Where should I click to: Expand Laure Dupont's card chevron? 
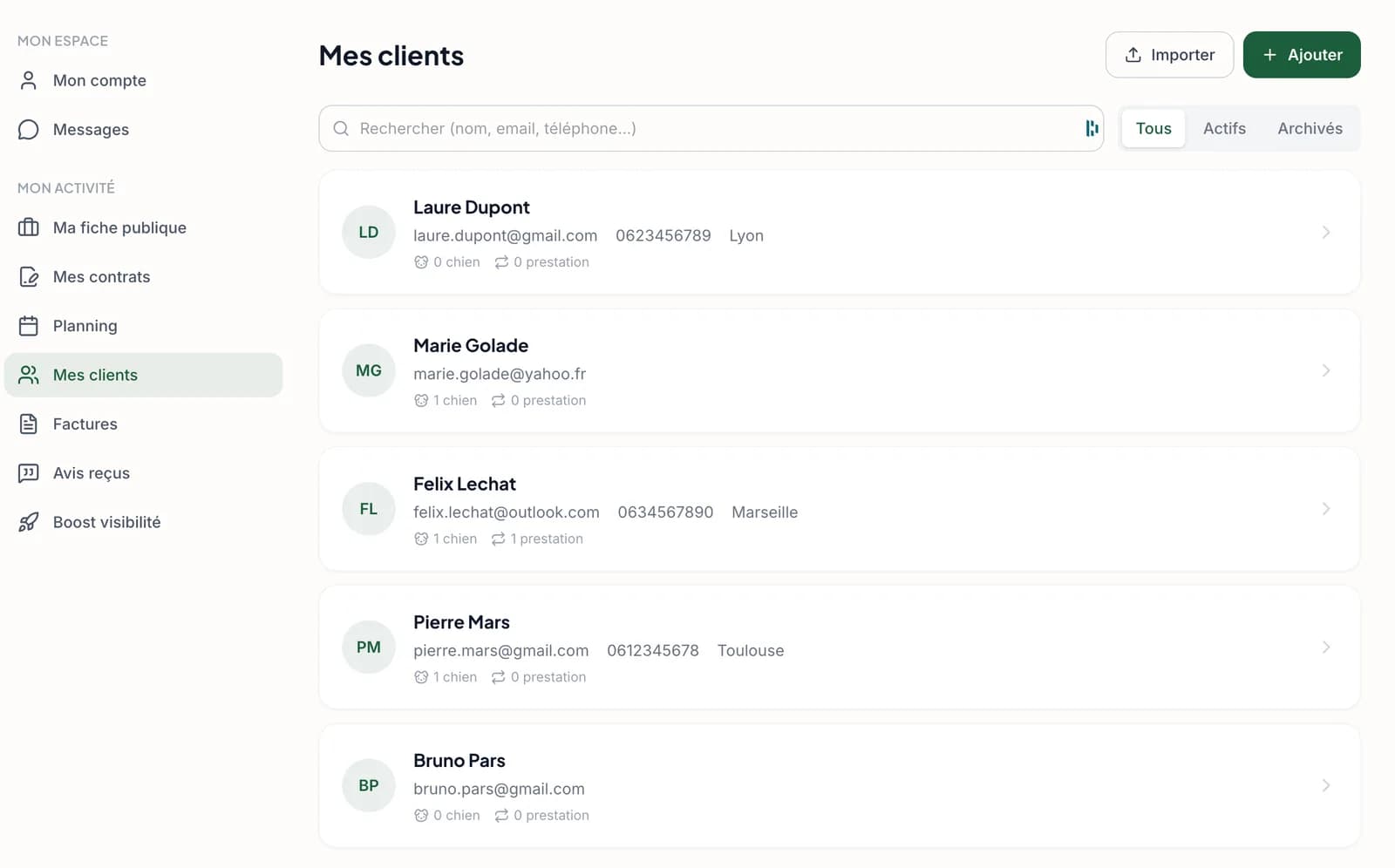[1325, 232]
